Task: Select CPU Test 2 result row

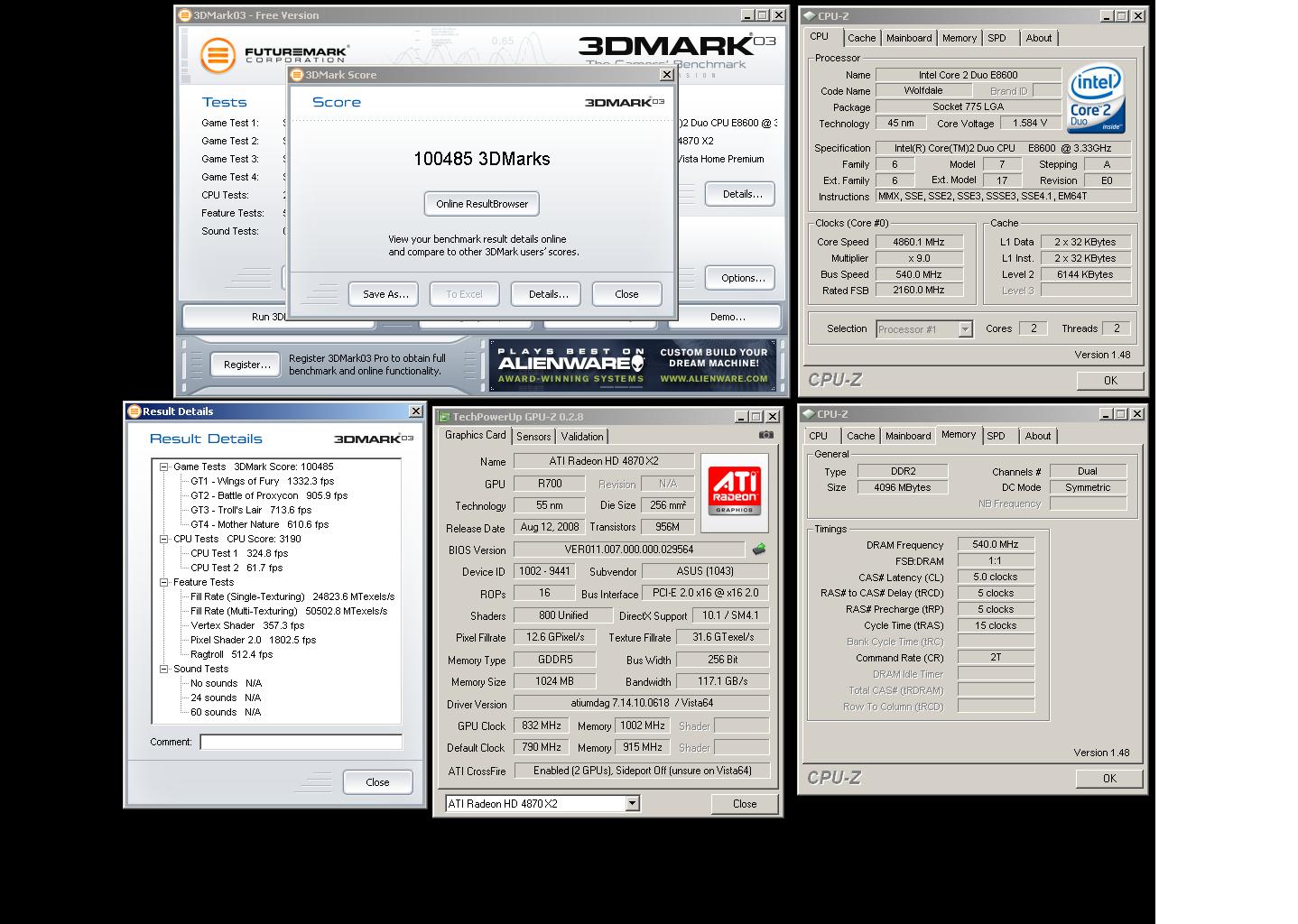Action: [x=236, y=568]
